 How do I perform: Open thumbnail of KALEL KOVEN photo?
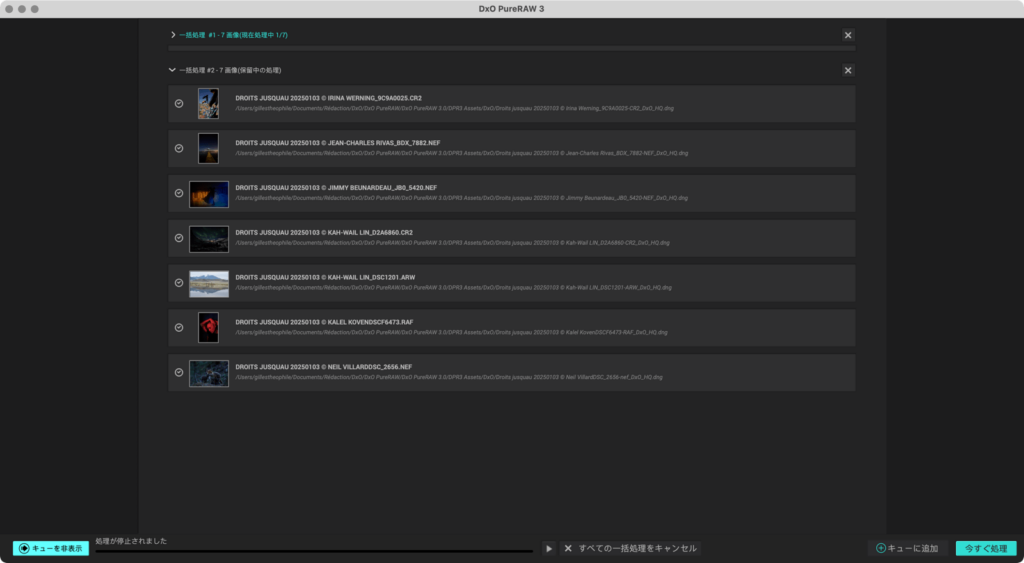tap(208, 327)
